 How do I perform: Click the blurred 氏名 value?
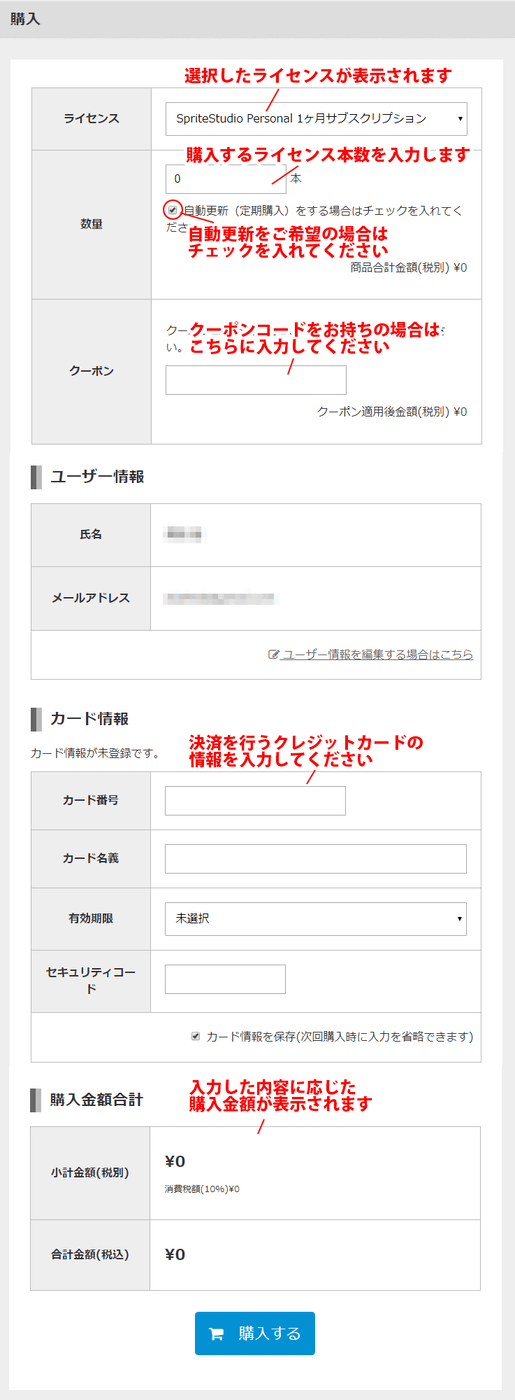tap(184, 534)
